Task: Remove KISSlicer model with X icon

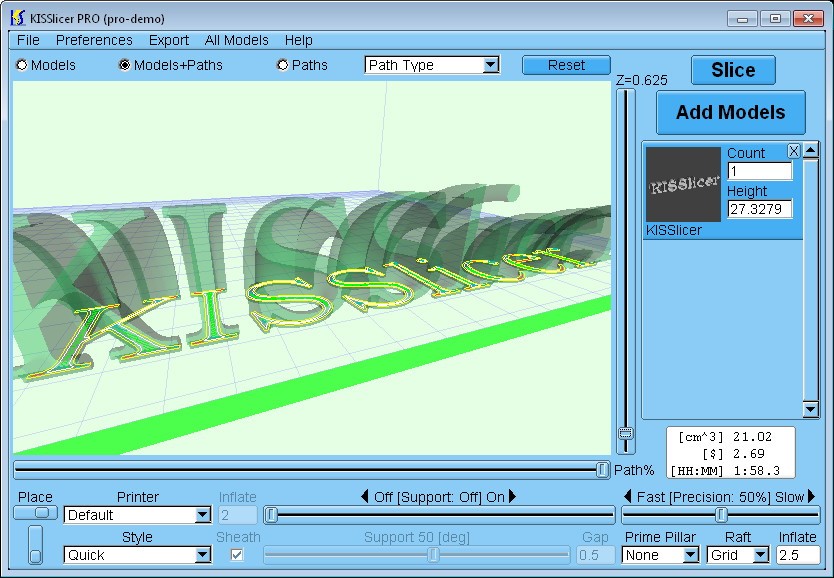Action: pyautogui.click(x=794, y=151)
